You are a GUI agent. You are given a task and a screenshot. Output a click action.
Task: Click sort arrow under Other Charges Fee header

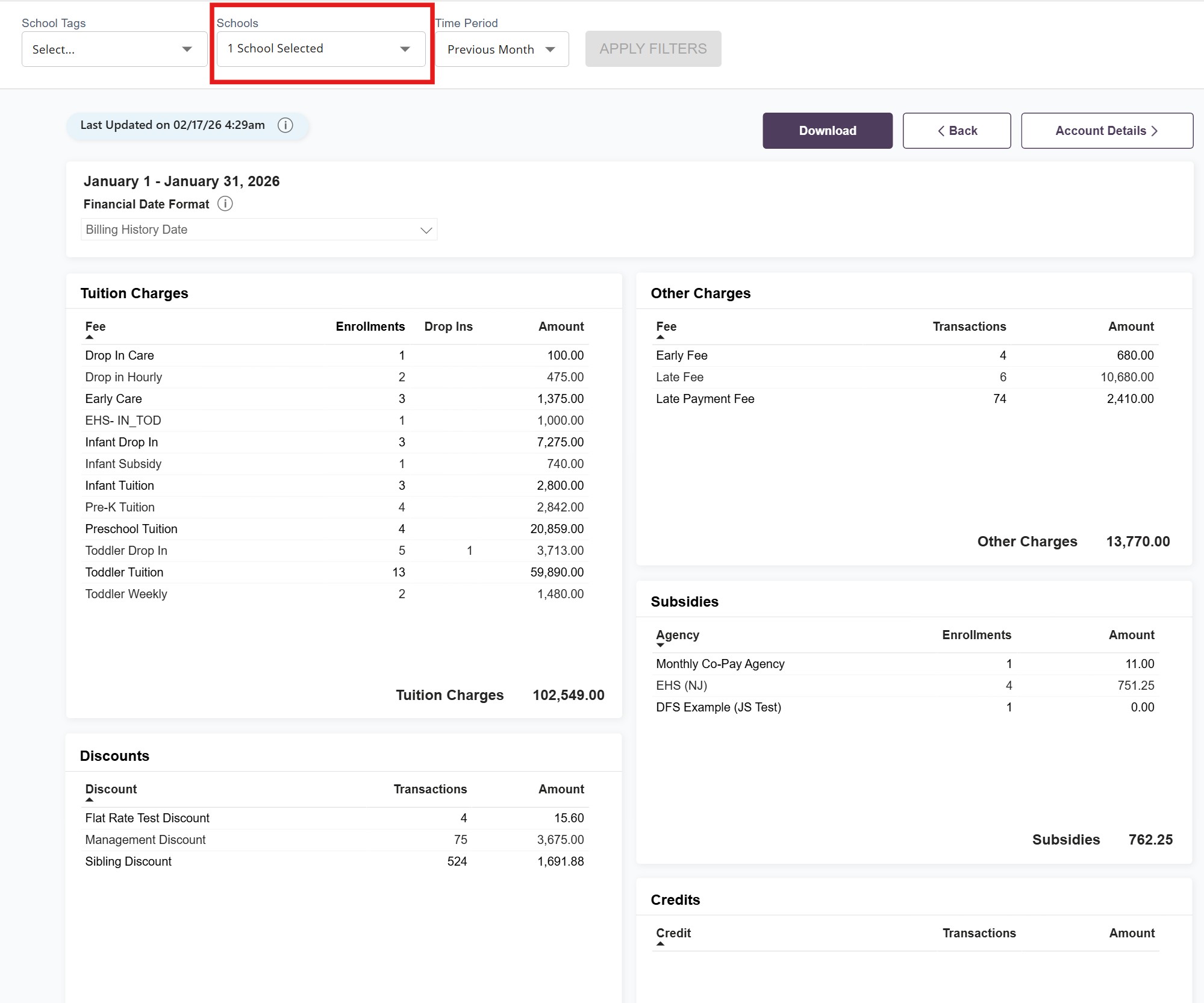(x=660, y=337)
